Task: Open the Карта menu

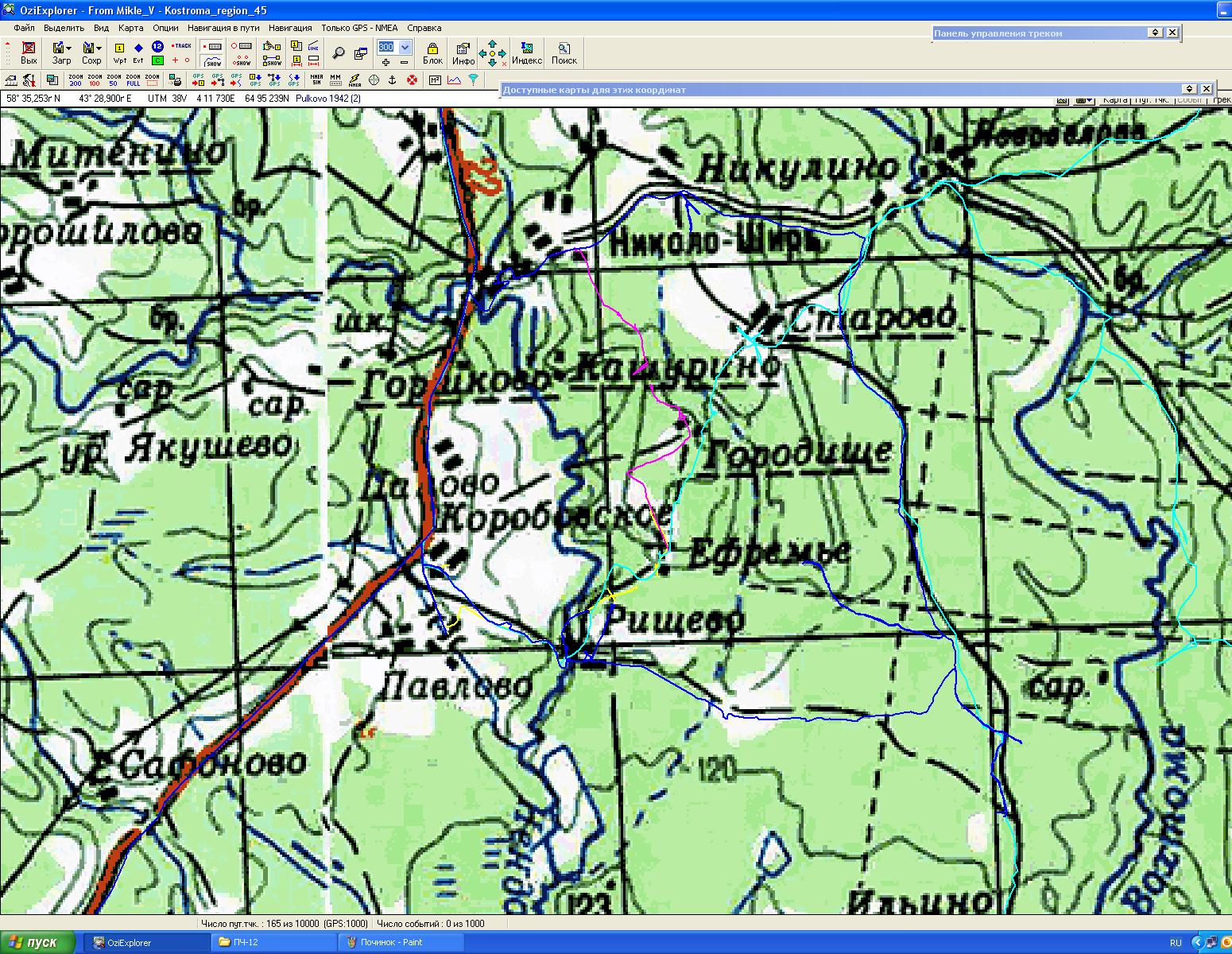Action: [130, 28]
